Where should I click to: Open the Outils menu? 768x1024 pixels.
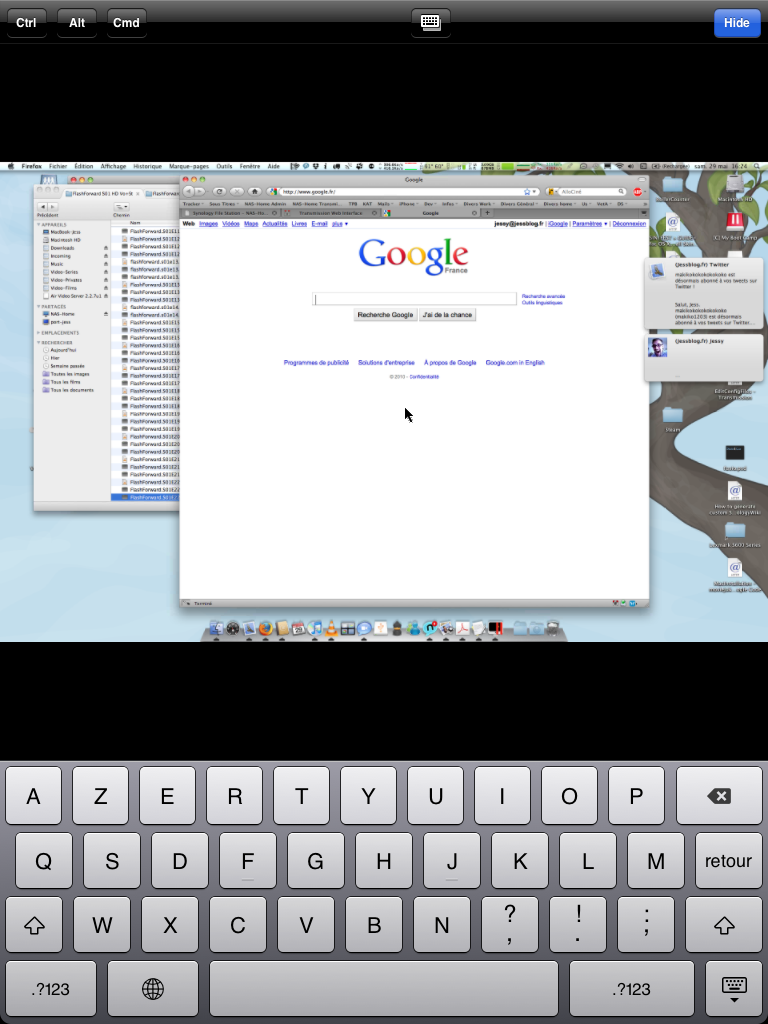tap(224, 167)
